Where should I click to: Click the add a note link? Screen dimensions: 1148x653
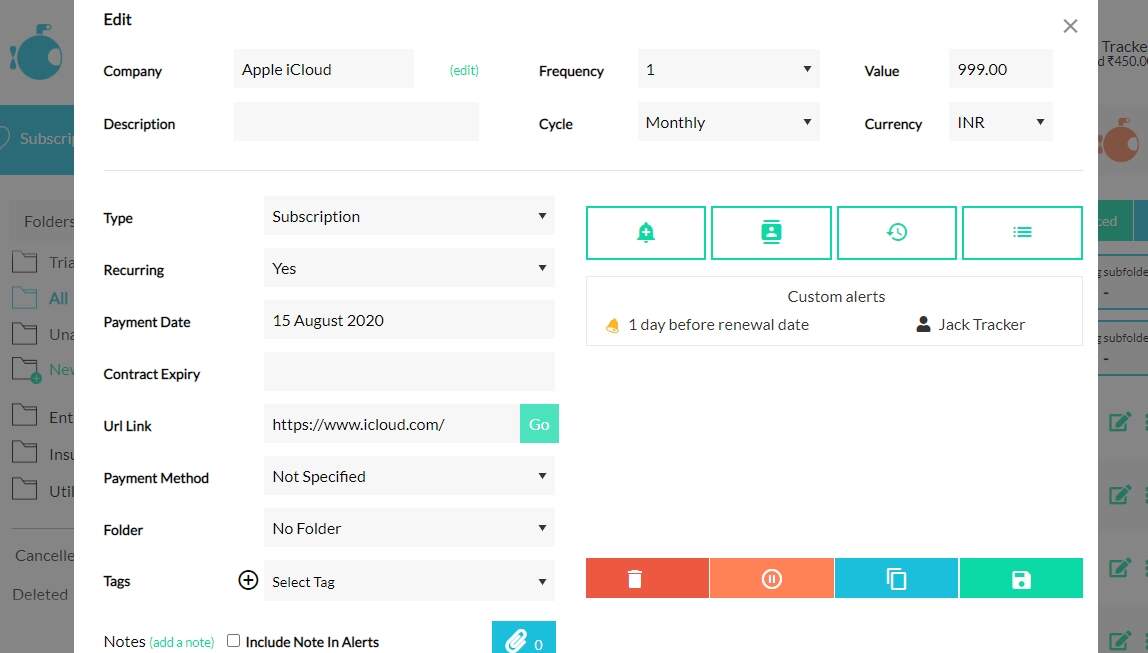coord(182,642)
